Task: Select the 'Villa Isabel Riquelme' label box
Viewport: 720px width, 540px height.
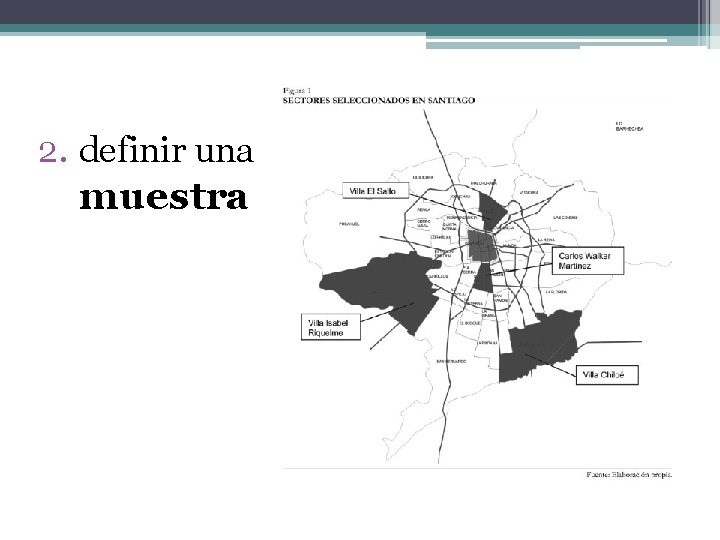Action: coord(331,327)
